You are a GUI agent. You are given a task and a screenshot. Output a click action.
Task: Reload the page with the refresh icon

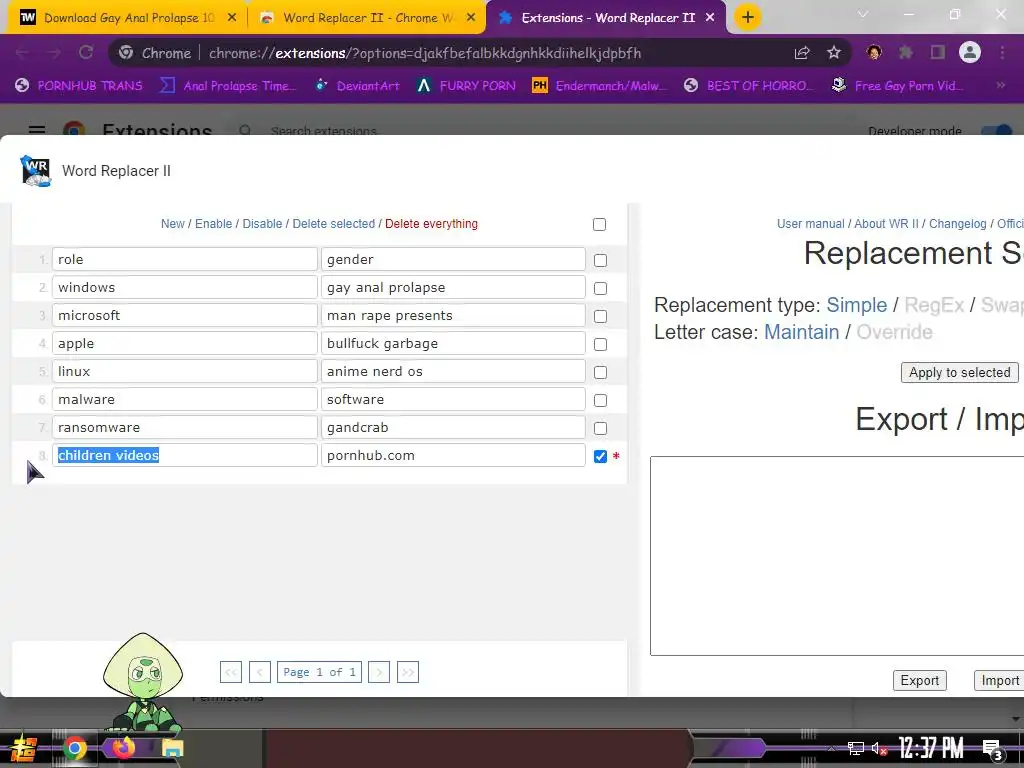click(86, 53)
